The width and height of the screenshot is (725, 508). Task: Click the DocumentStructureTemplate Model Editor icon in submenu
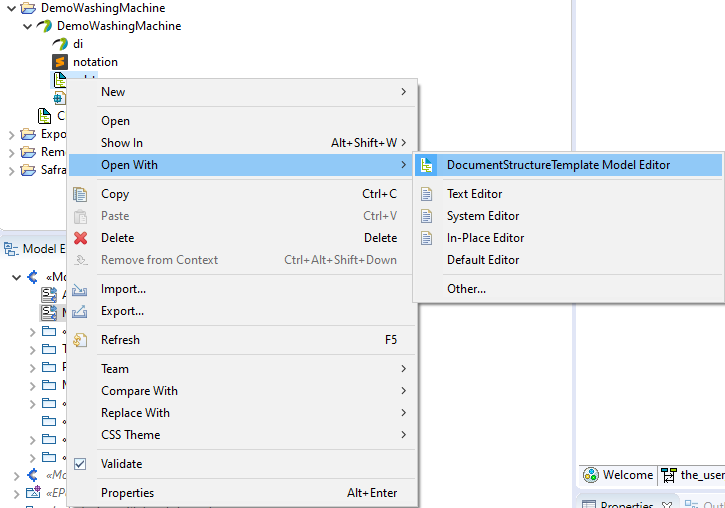426,165
